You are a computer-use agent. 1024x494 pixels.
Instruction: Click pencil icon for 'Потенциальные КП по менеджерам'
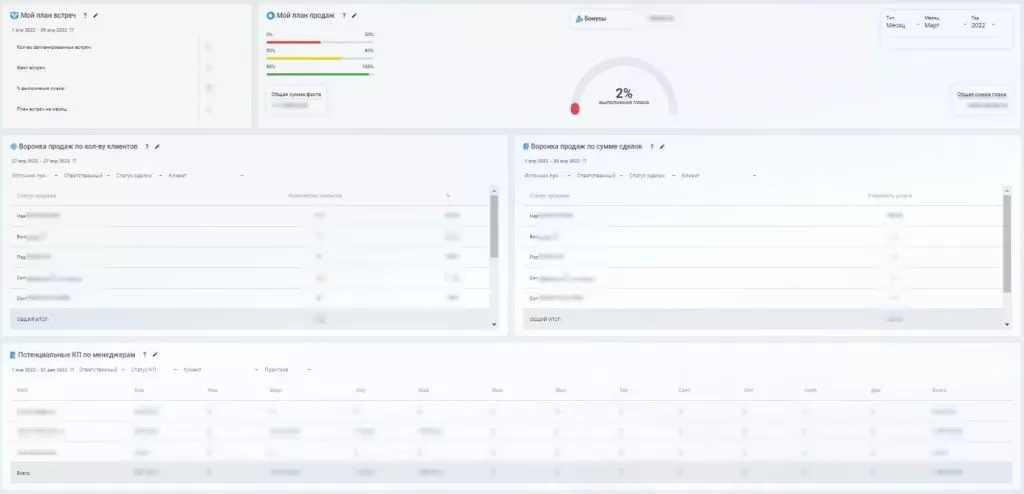155,355
